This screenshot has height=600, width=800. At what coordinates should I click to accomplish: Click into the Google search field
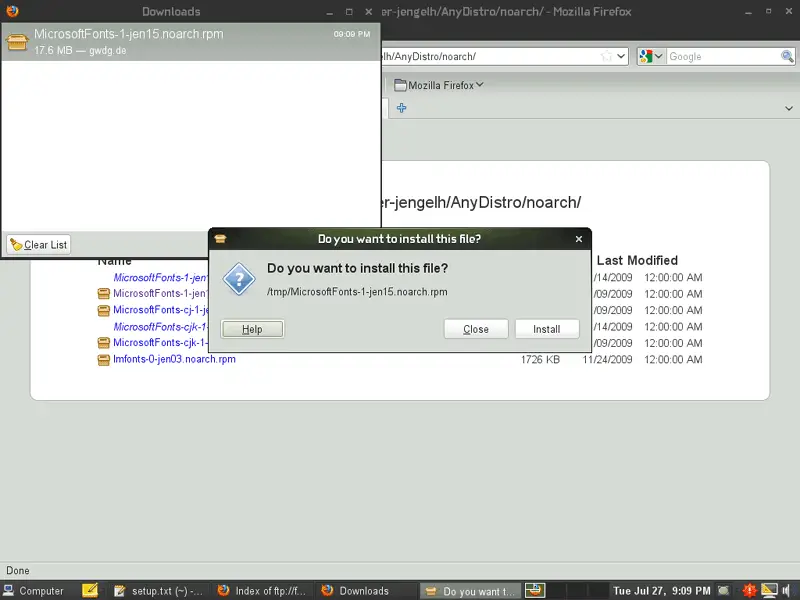coord(723,57)
